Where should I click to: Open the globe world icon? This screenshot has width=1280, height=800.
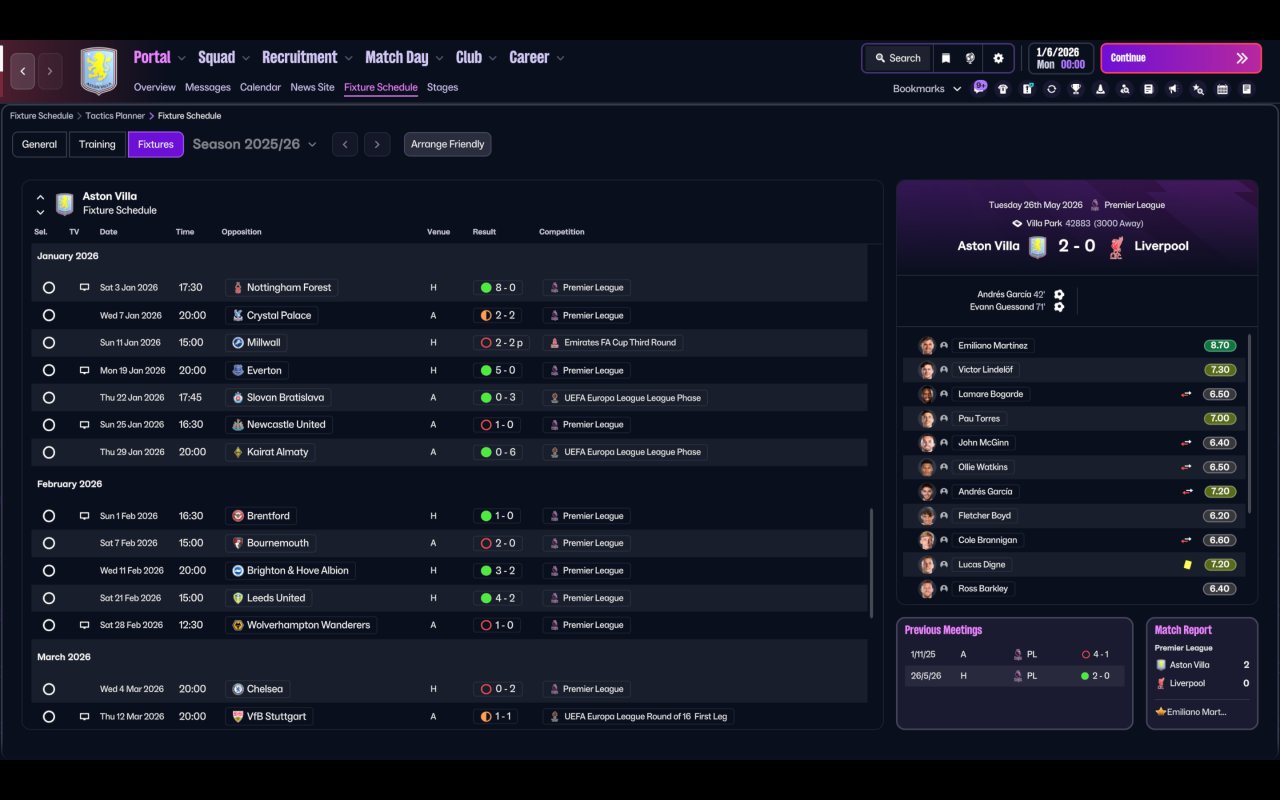pos(970,58)
